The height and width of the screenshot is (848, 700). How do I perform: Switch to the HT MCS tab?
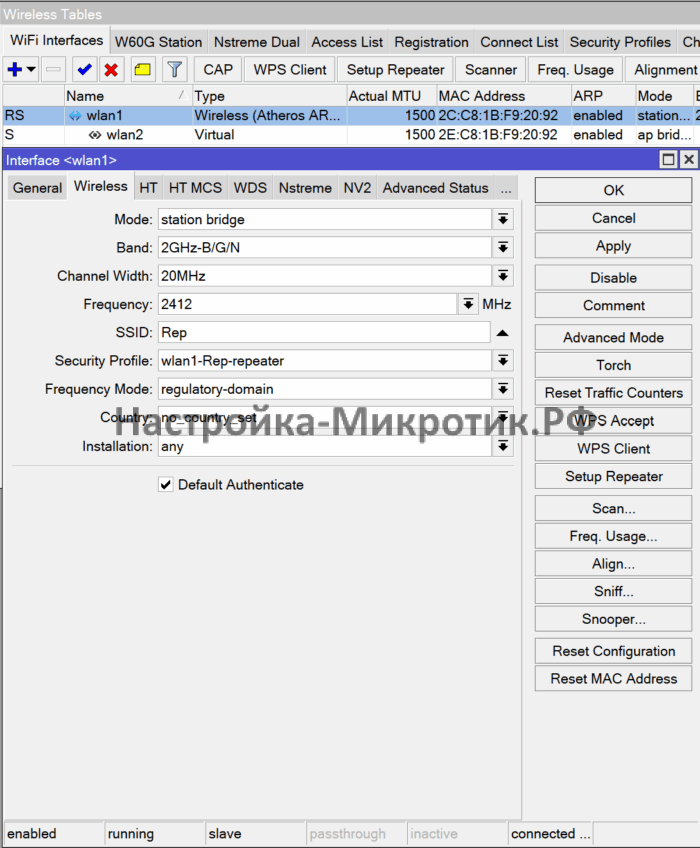click(195, 188)
